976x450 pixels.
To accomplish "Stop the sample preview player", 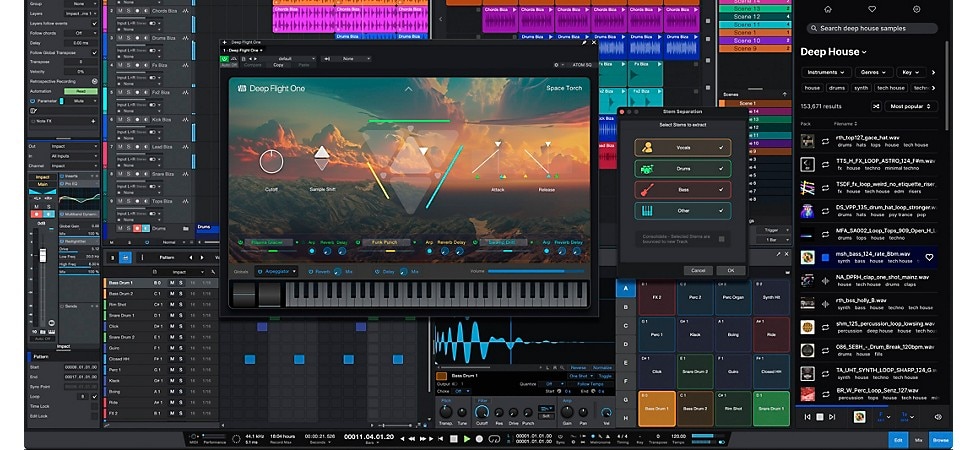I will [x=820, y=417].
